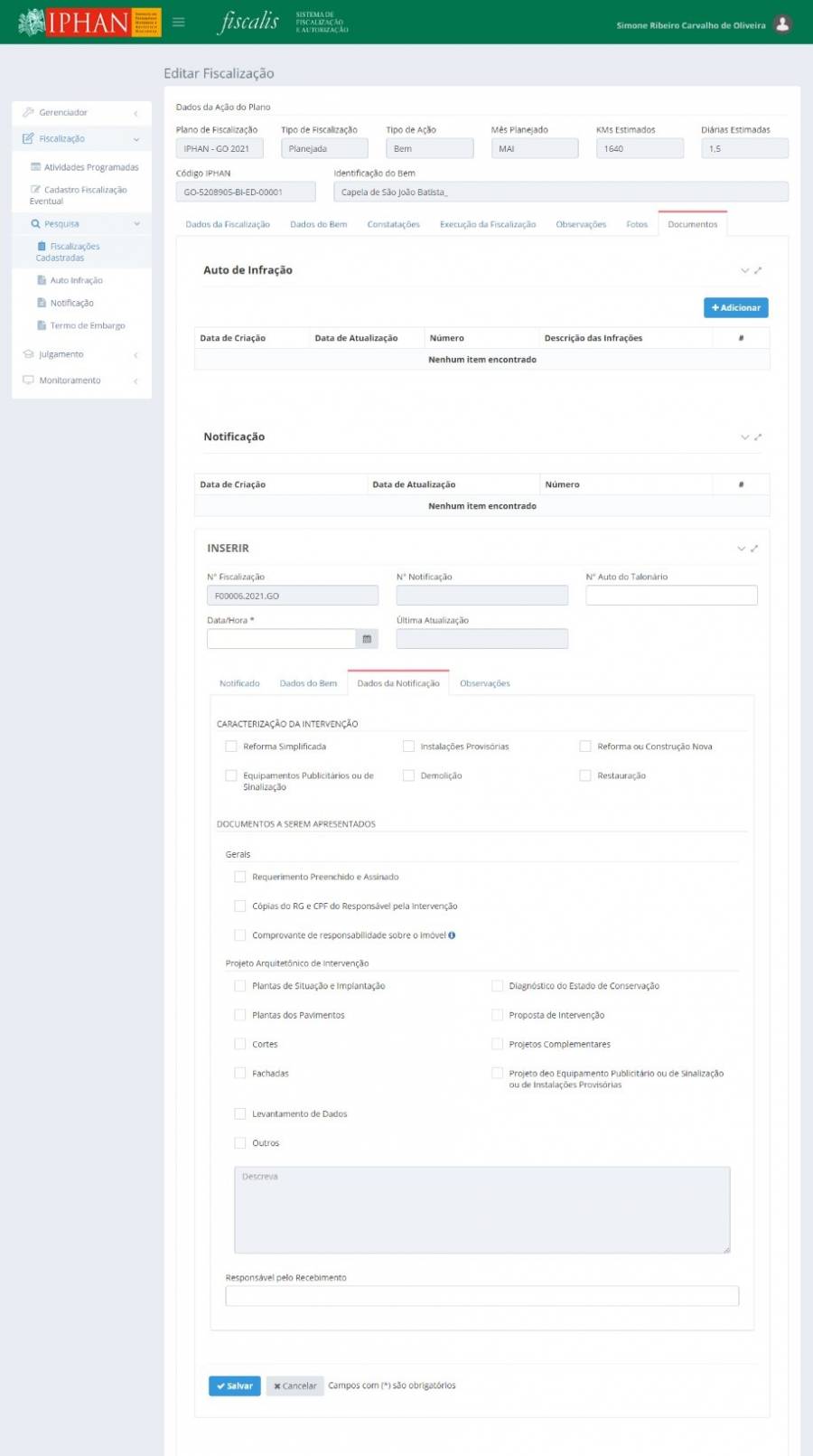Expand Auto de Infração panel to fullscreen
The height and width of the screenshot is (1456, 813).
pyautogui.click(x=758, y=270)
